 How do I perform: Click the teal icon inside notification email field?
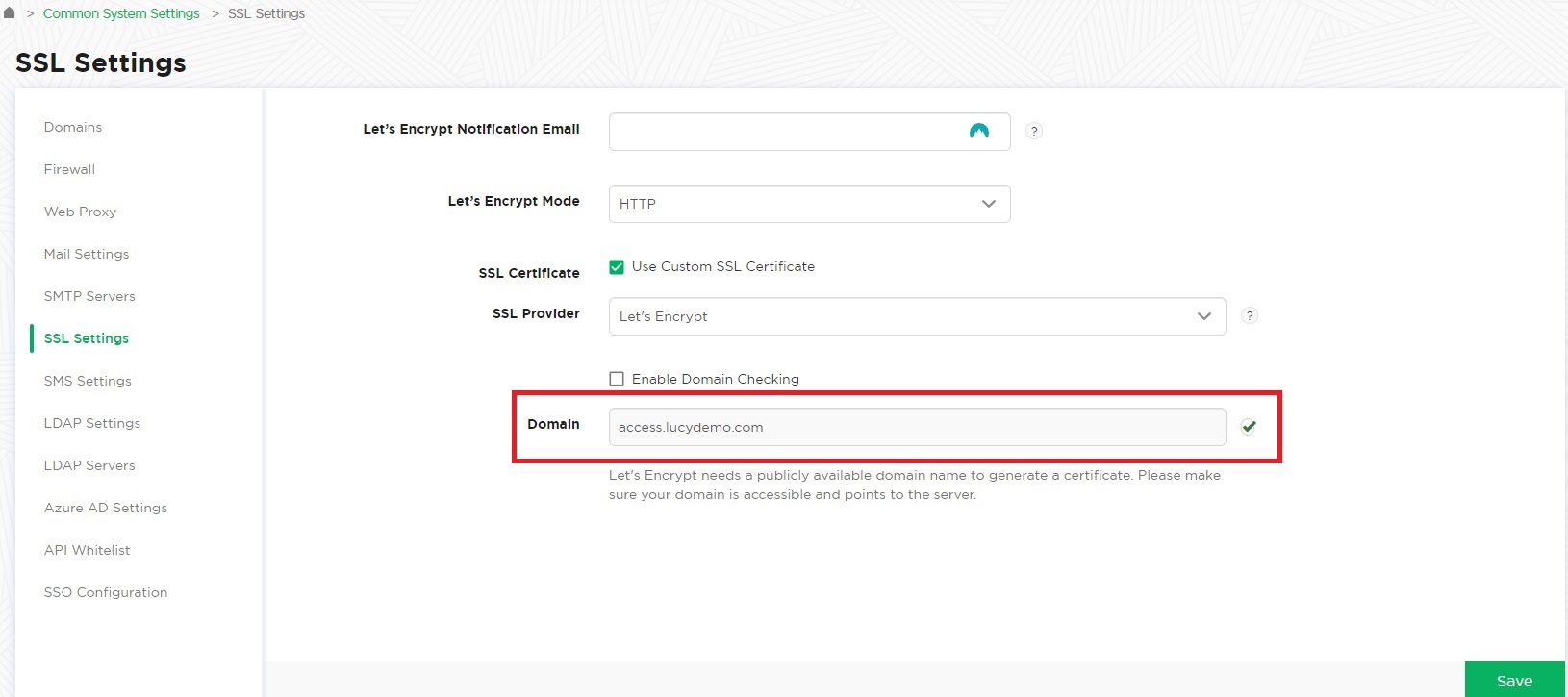(978, 132)
